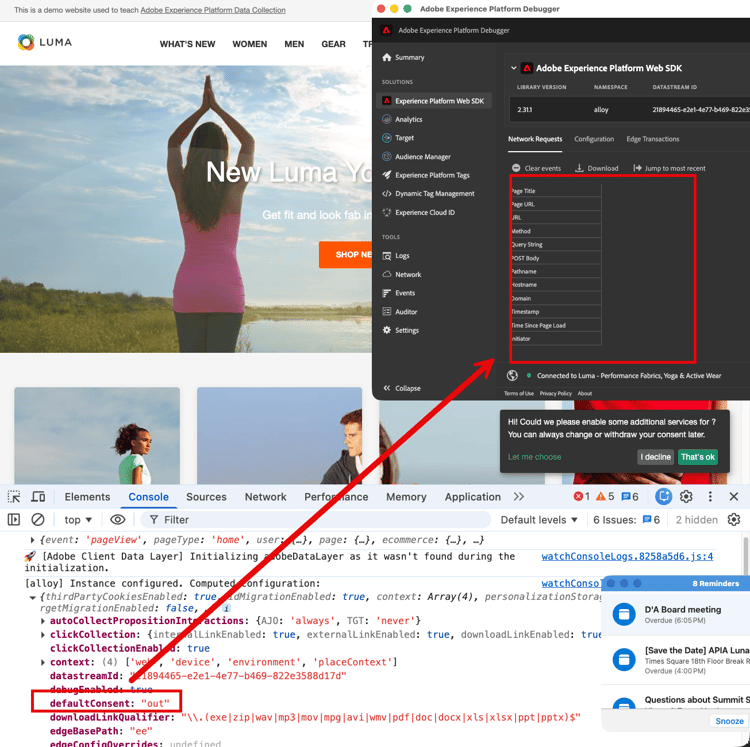This screenshot has width=750, height=747.
Task: Open DevTools settings gear
Action: click(686, 497)
